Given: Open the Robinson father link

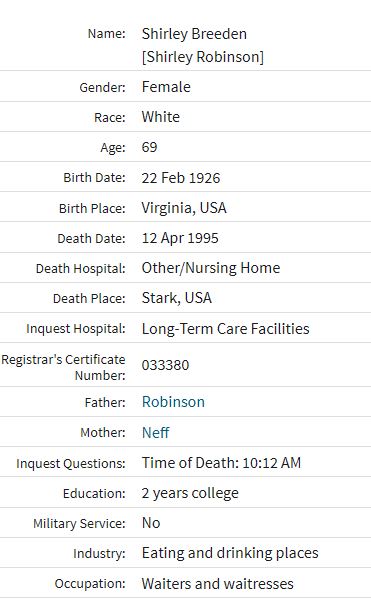Looking at the screenshot, I should pos(173,402).
